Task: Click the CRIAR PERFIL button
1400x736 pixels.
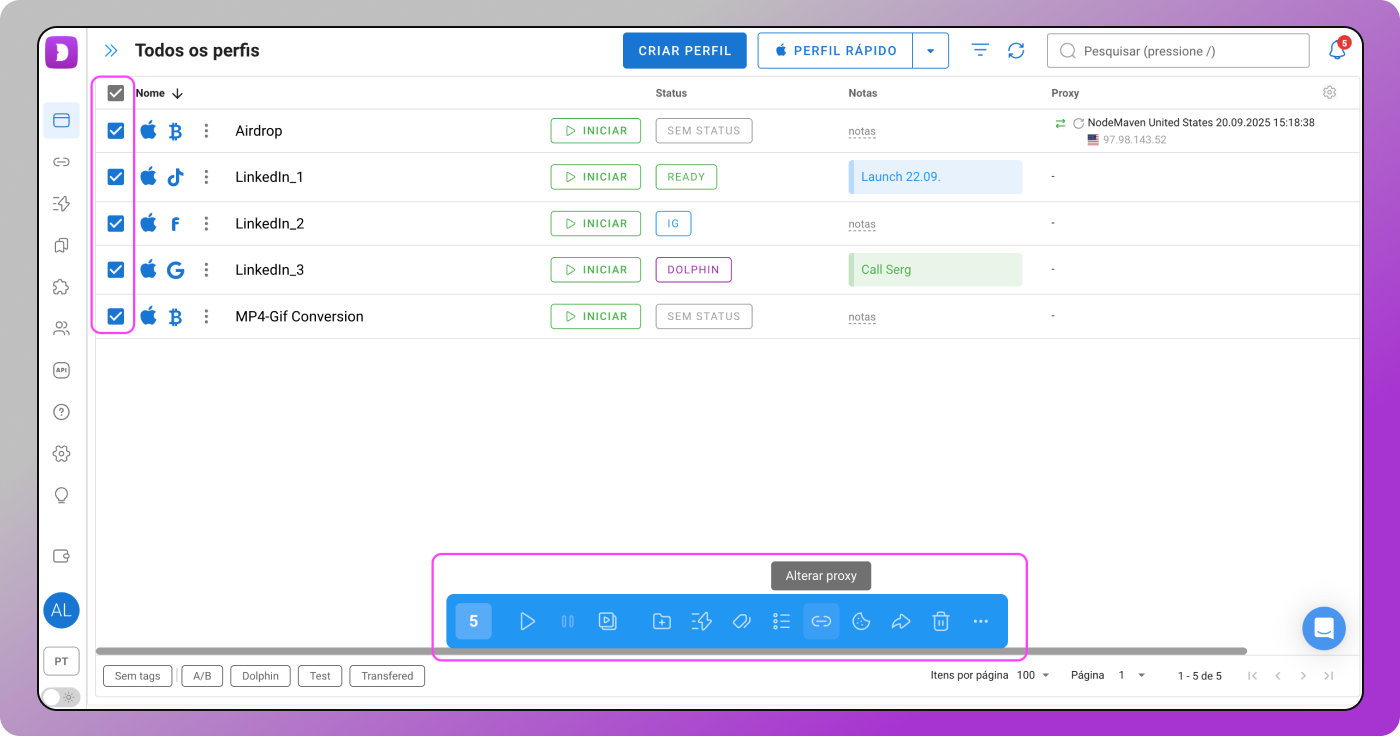Action: pyautogui.click(x=684, y=51)
